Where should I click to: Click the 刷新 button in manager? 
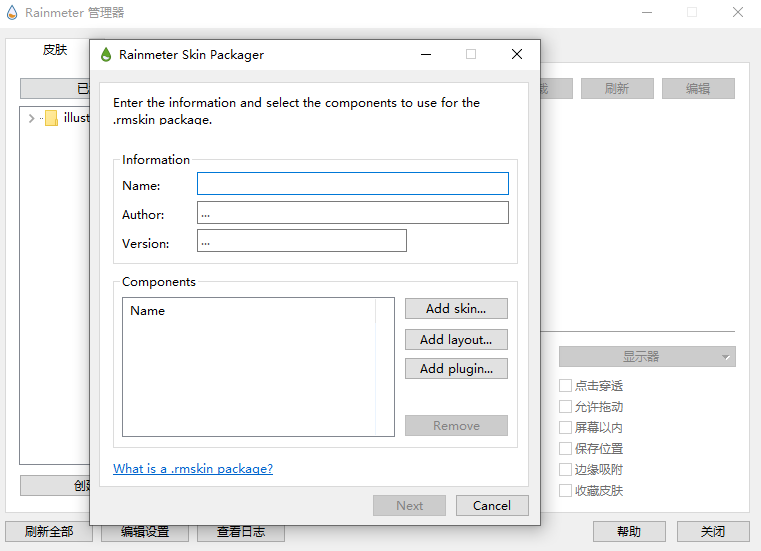[617, 88]
